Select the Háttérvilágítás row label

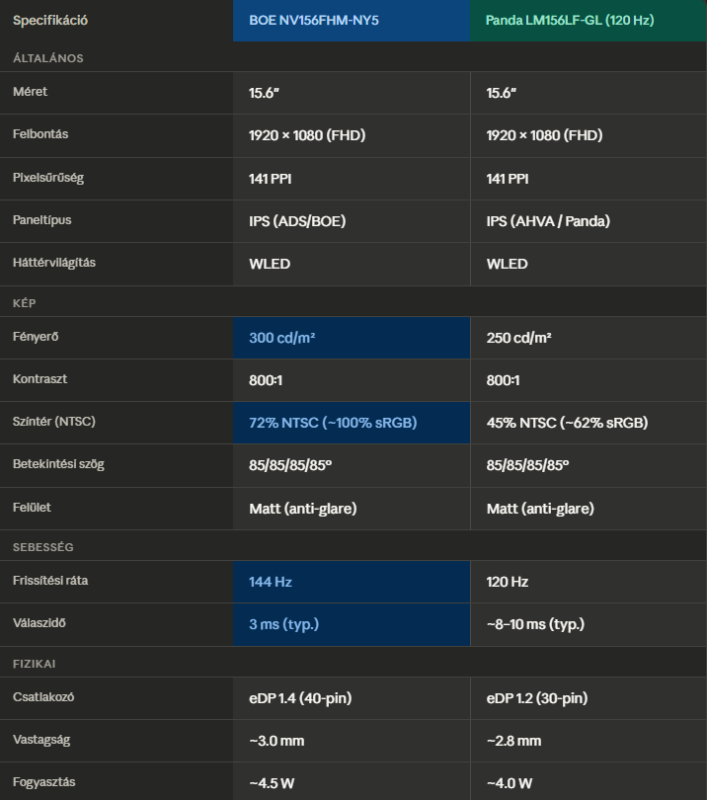tap(55, 262)
